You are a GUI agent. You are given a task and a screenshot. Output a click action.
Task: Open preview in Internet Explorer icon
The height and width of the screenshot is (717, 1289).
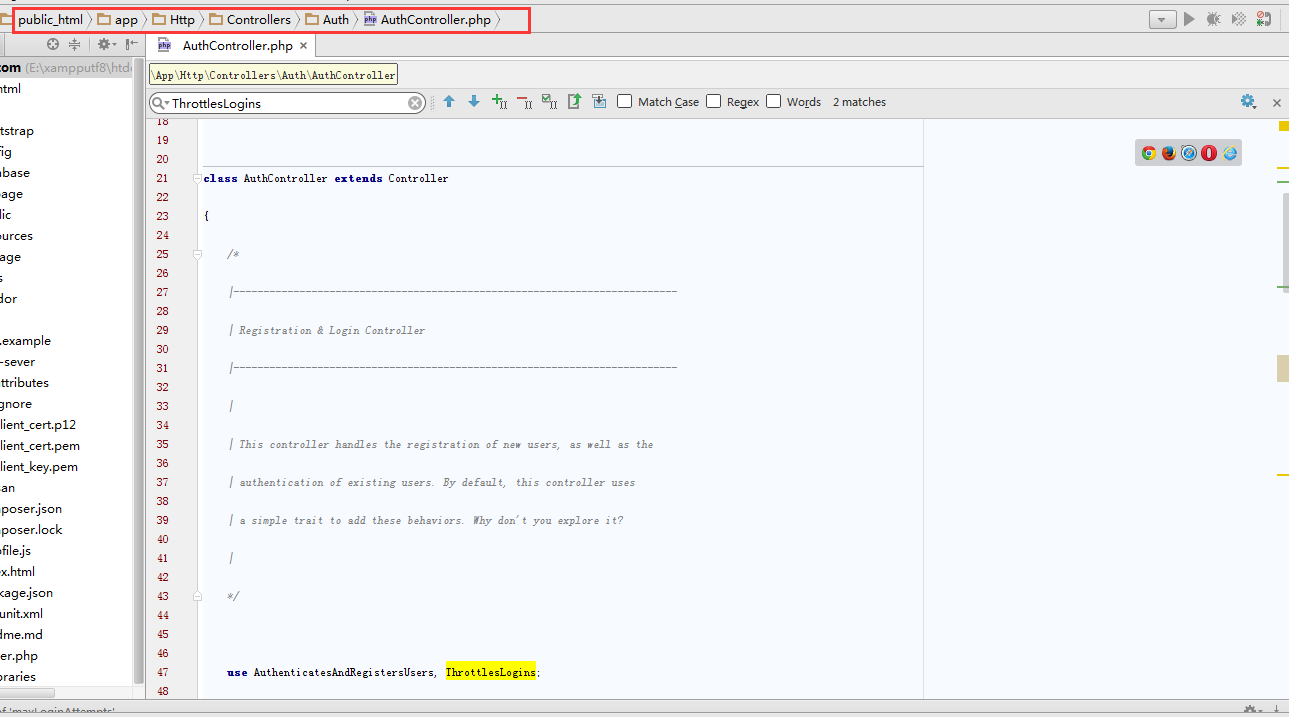(1230, 153)
